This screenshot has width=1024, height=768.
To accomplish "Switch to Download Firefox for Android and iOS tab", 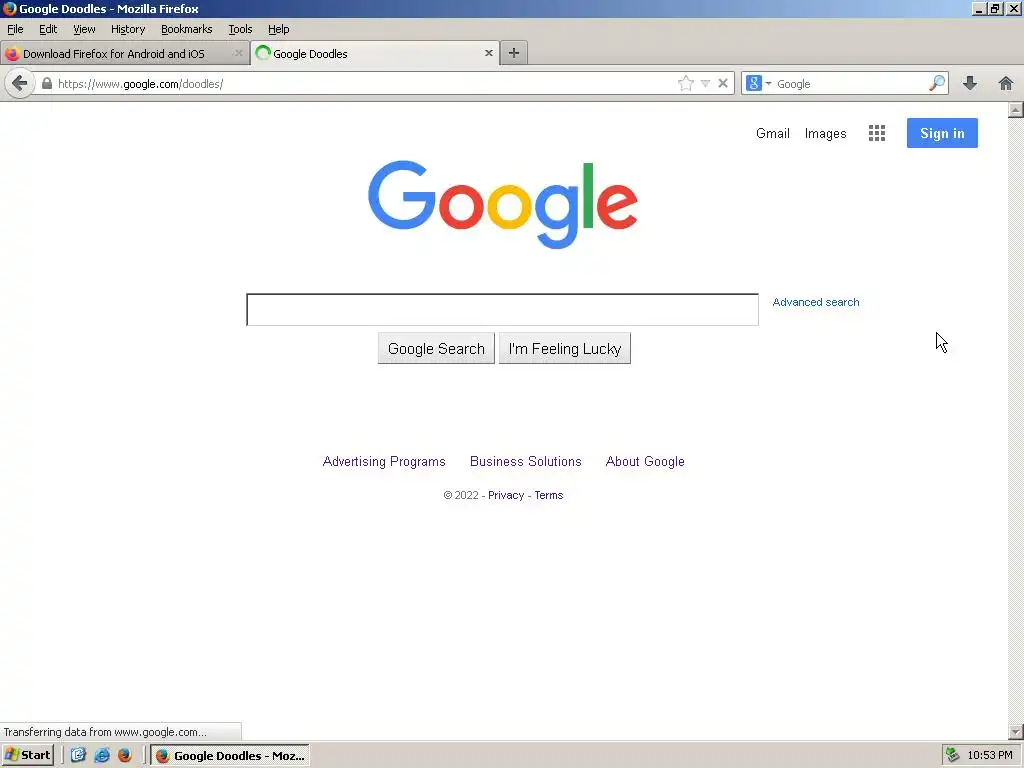I will point(114,54).
